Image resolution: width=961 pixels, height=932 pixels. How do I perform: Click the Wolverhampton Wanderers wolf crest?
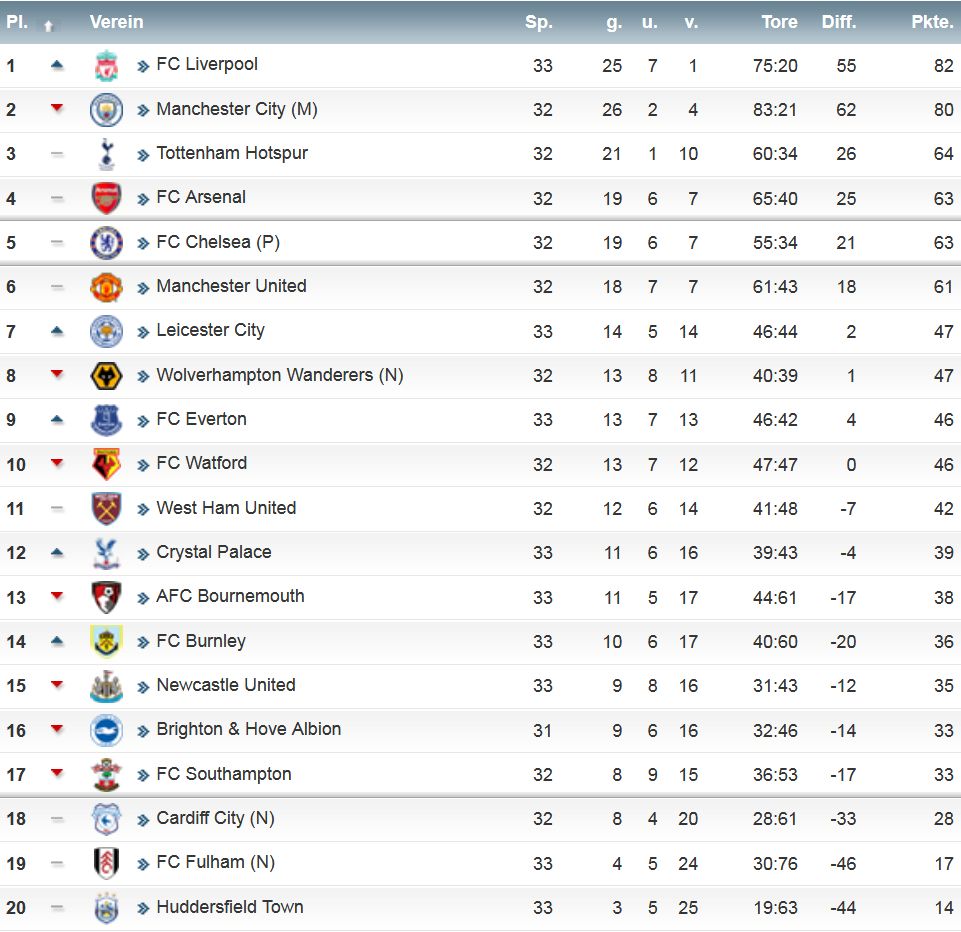point(106,376)
